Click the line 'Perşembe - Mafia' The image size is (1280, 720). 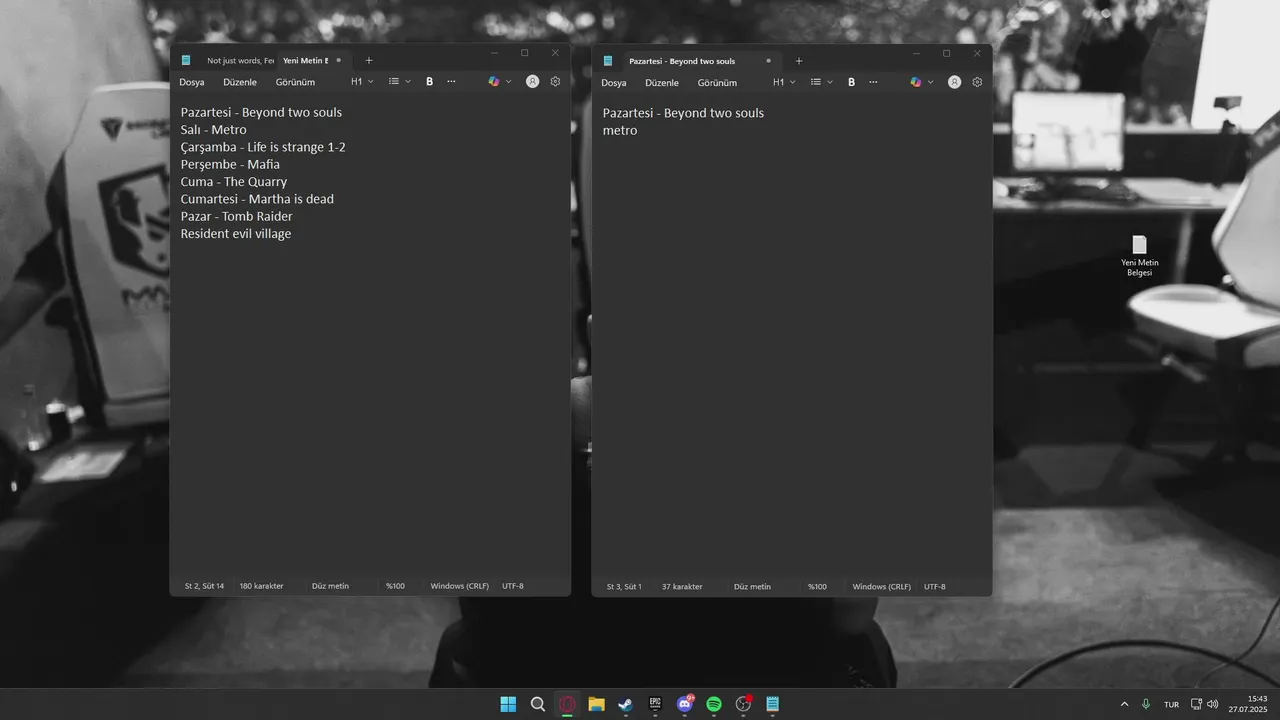[x=230, y=164]
